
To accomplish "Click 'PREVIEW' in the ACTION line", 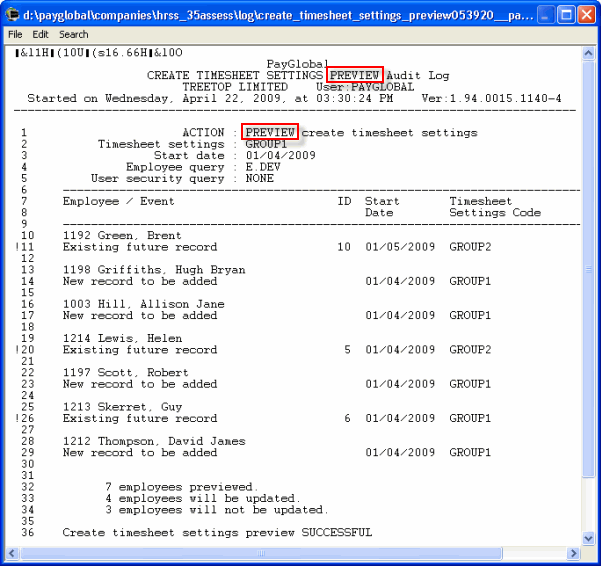I will click(x=270, y=133).
